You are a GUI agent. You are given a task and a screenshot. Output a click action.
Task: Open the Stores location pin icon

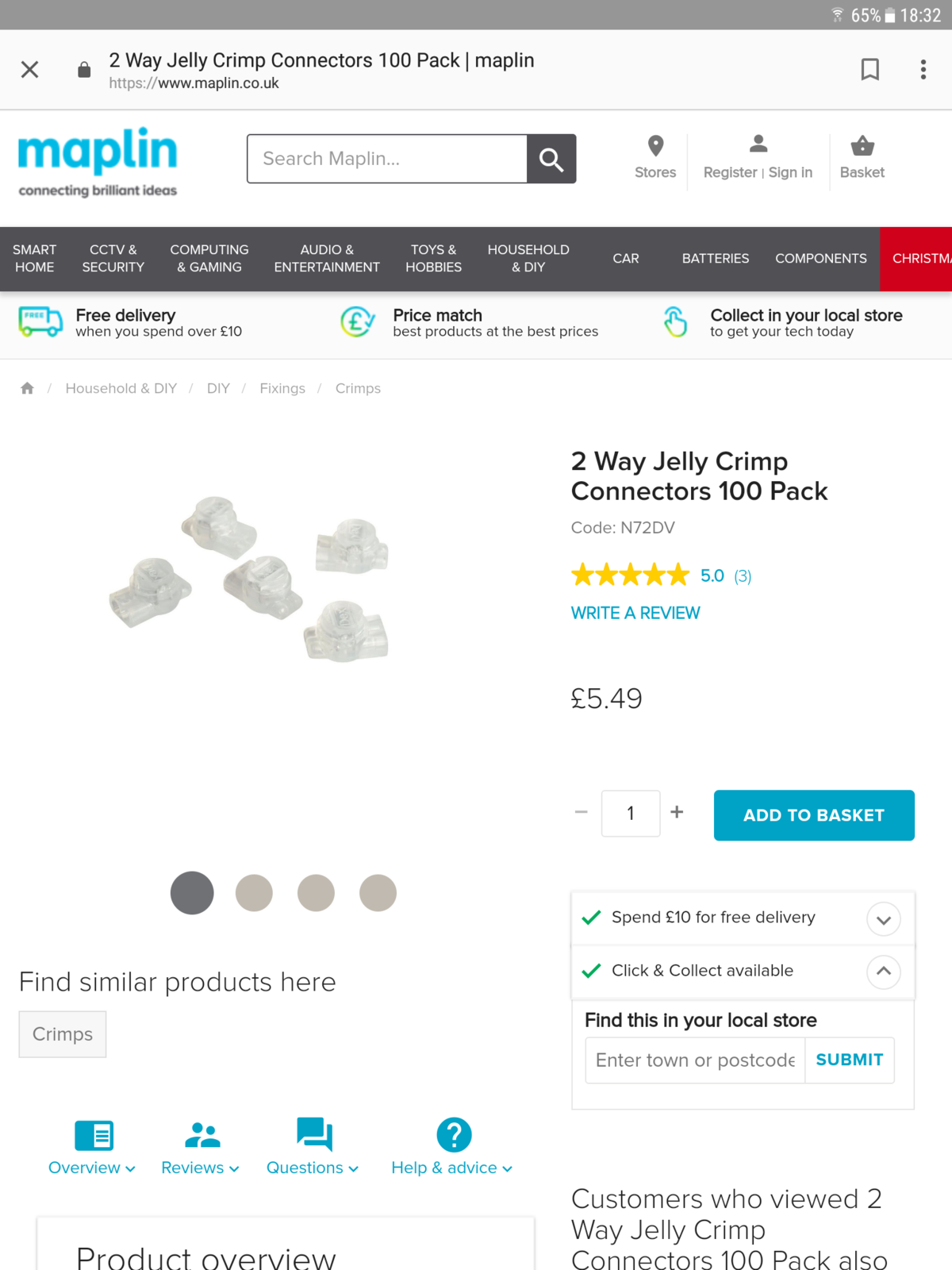pos(655,147)
